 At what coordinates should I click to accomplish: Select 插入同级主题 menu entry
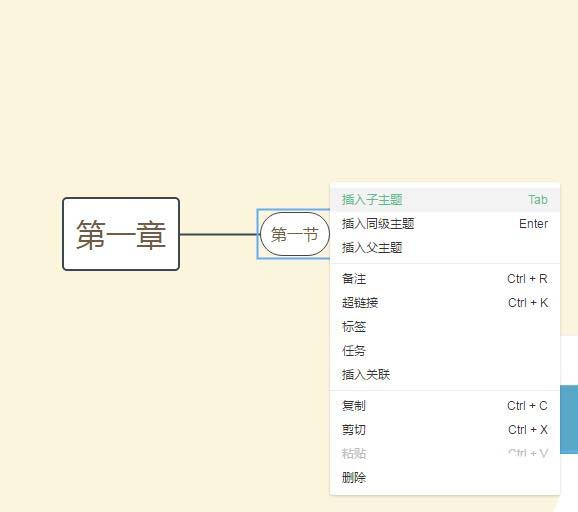point(445,224)
